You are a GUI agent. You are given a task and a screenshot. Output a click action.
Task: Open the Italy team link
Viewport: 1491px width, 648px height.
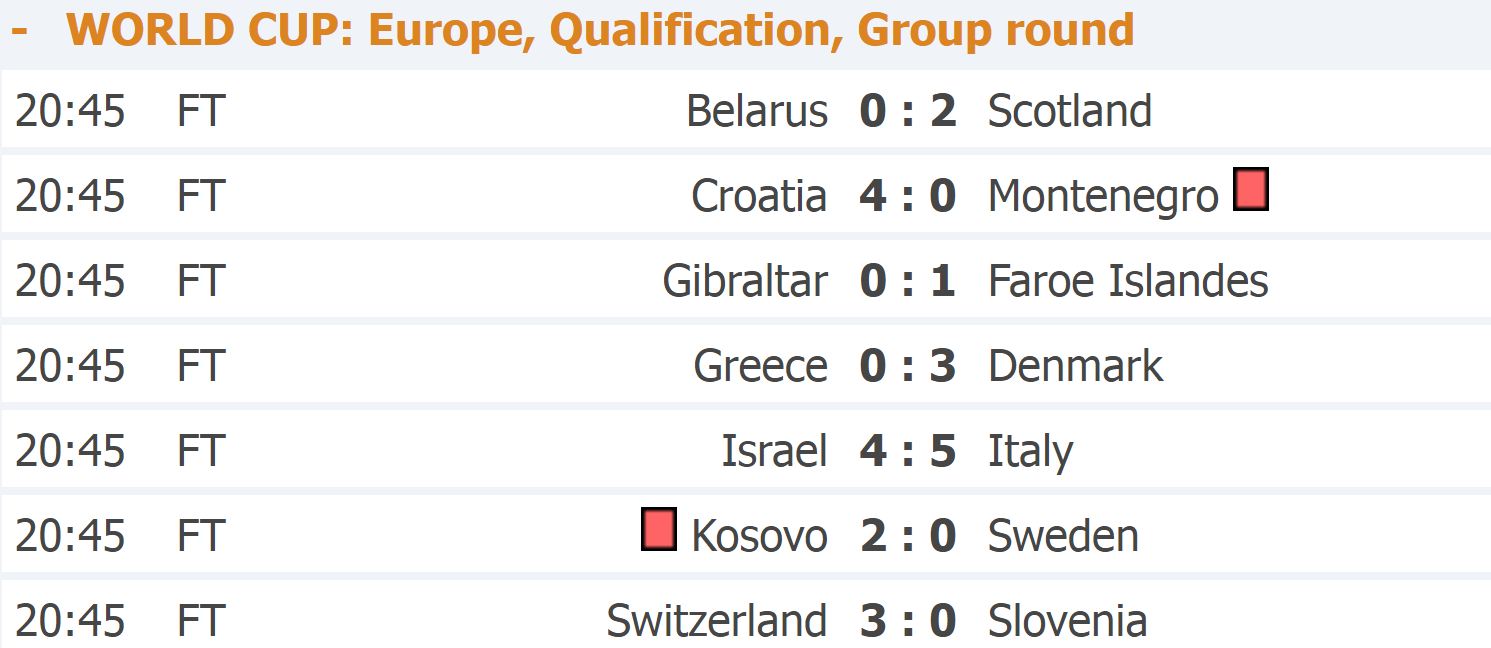[1030, 453]
